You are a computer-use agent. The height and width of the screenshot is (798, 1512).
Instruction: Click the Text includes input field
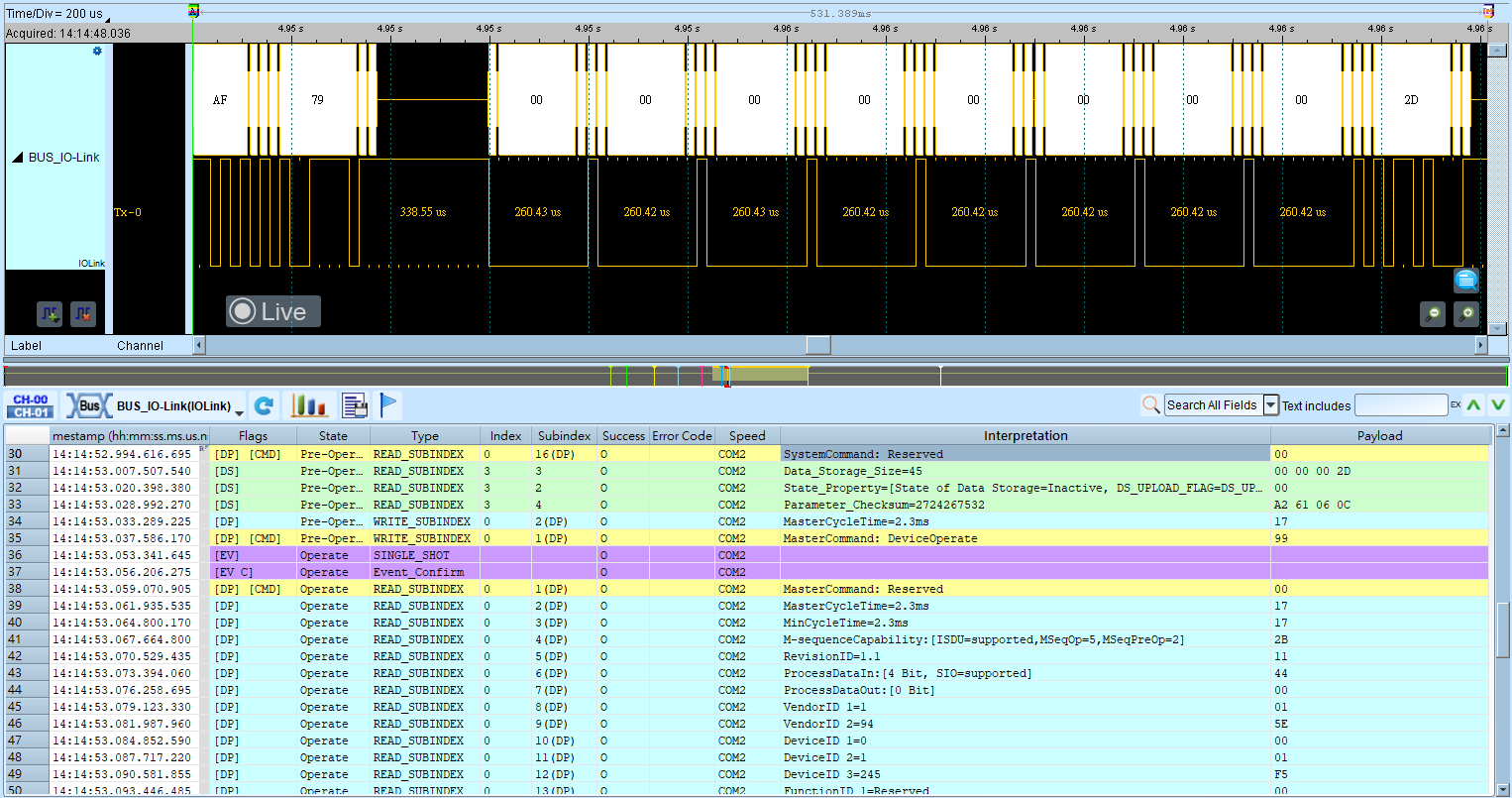pyautogui.click(x=1401, y=405)
